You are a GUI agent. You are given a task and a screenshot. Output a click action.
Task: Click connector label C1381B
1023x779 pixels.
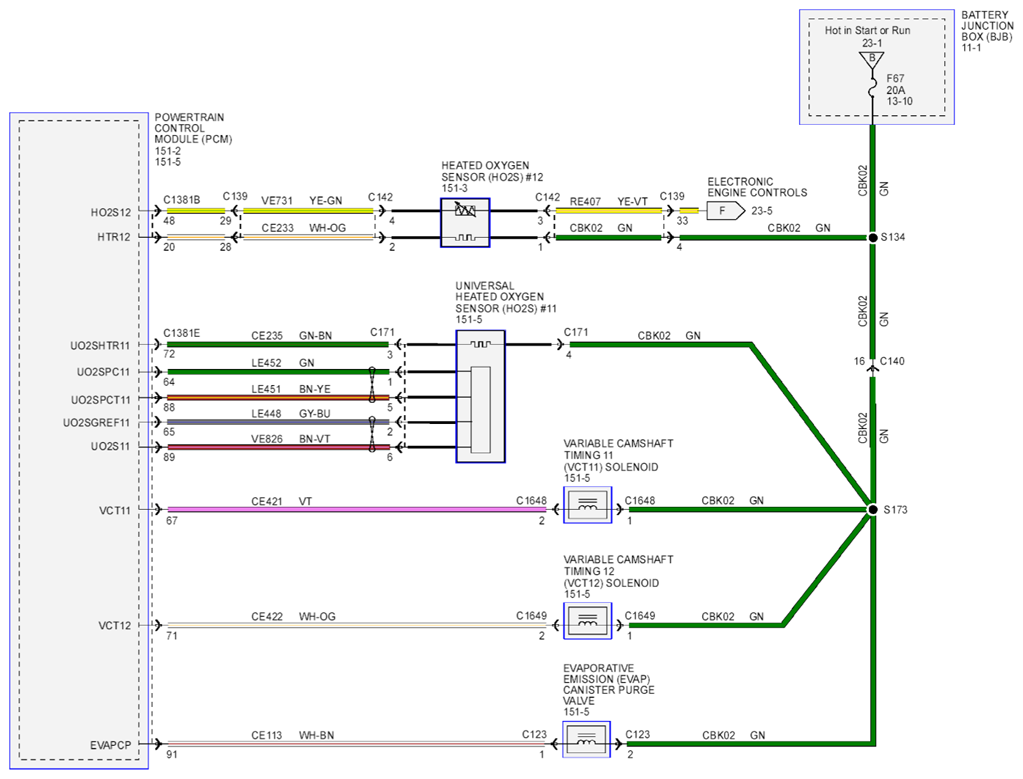[x=181, y=200]
